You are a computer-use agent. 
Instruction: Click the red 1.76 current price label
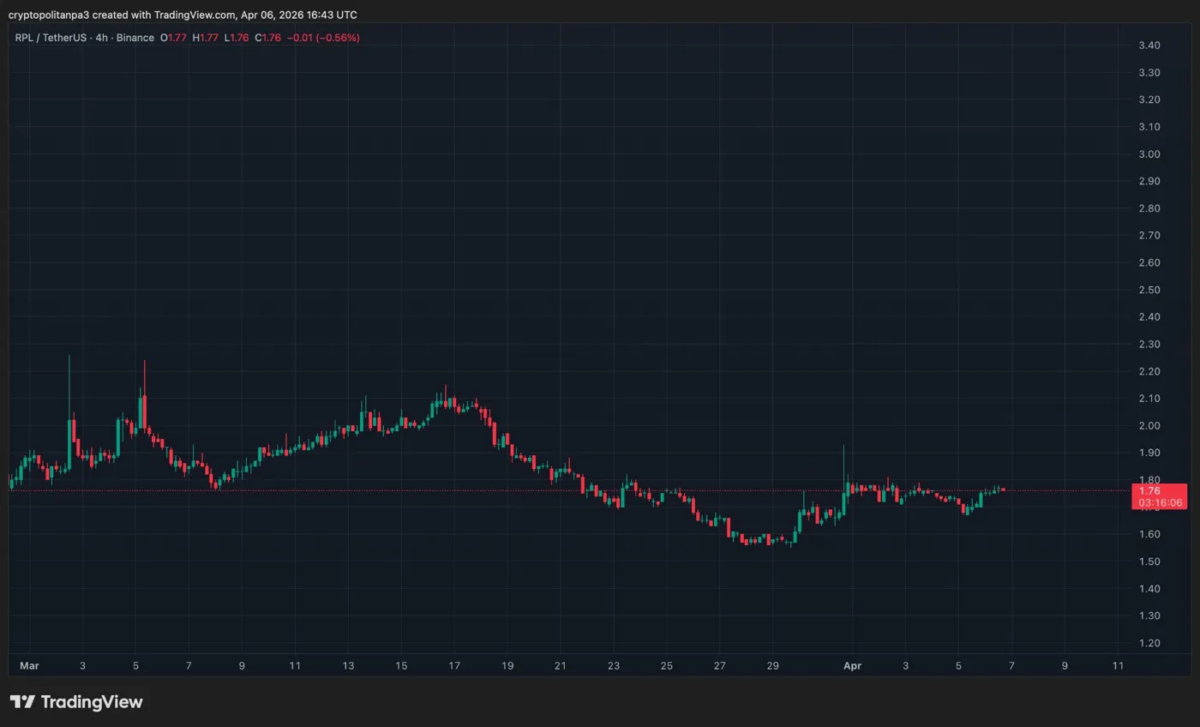pyautogui.click(x=1150, y=490)
